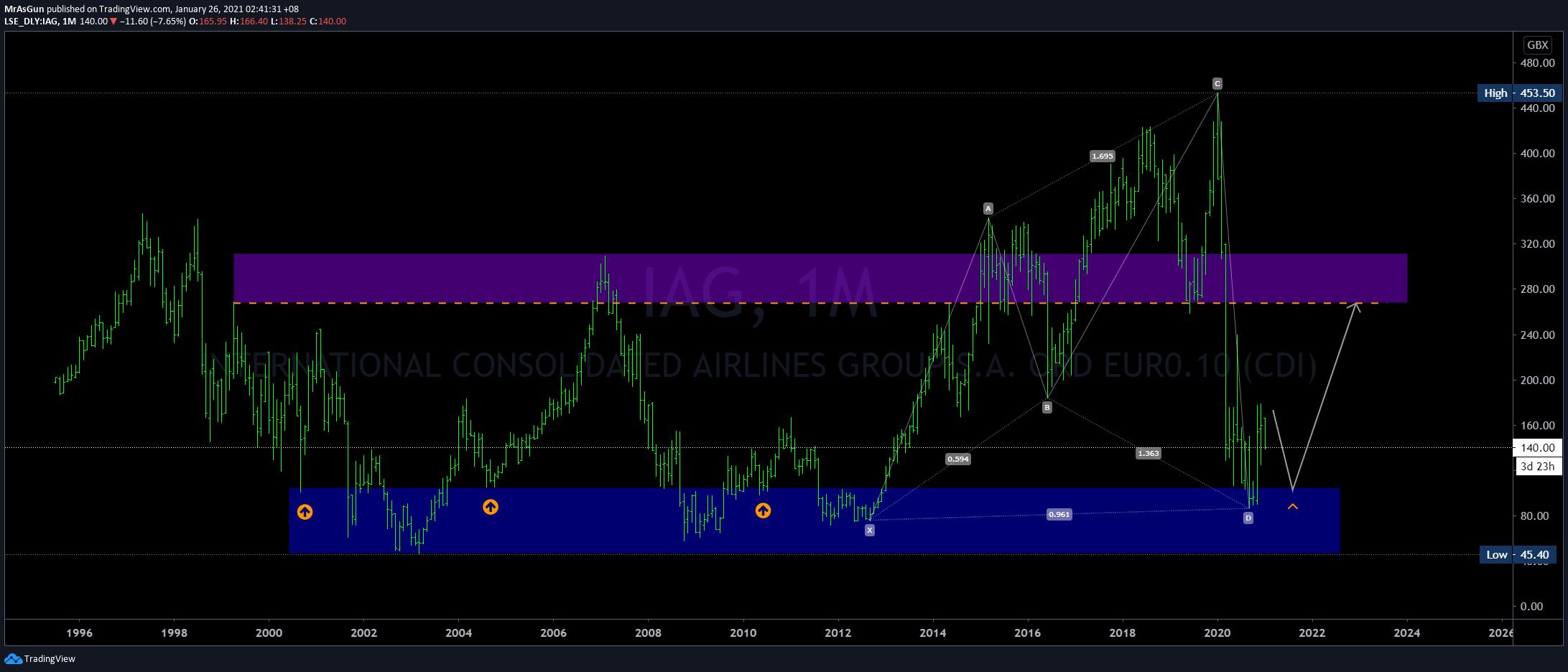
Task: Click the 1M timeframe label in header
Action: click(69, 22)
